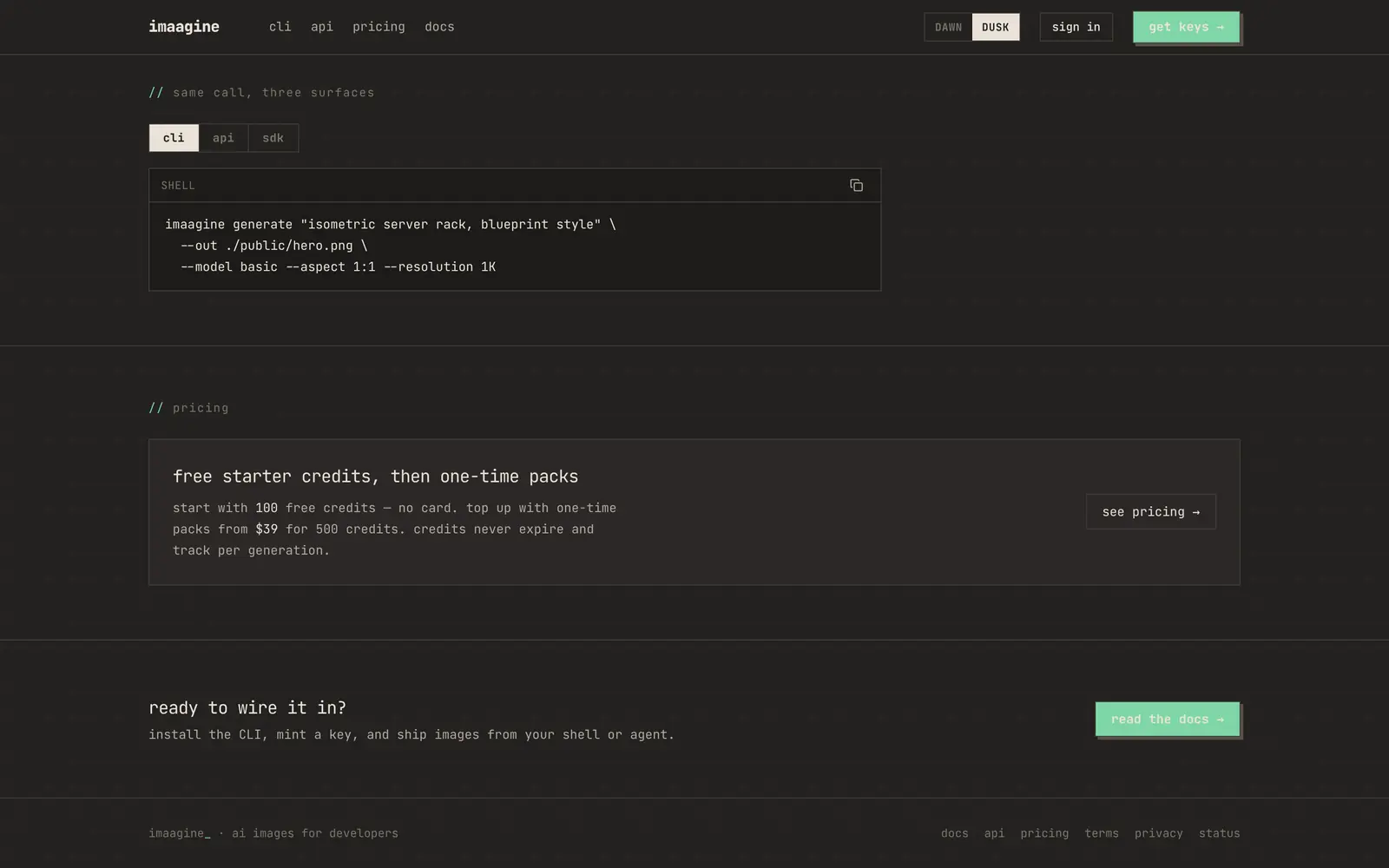Open api in top navigation
The image size is (1389, 868).
click(x=322, y=27)
